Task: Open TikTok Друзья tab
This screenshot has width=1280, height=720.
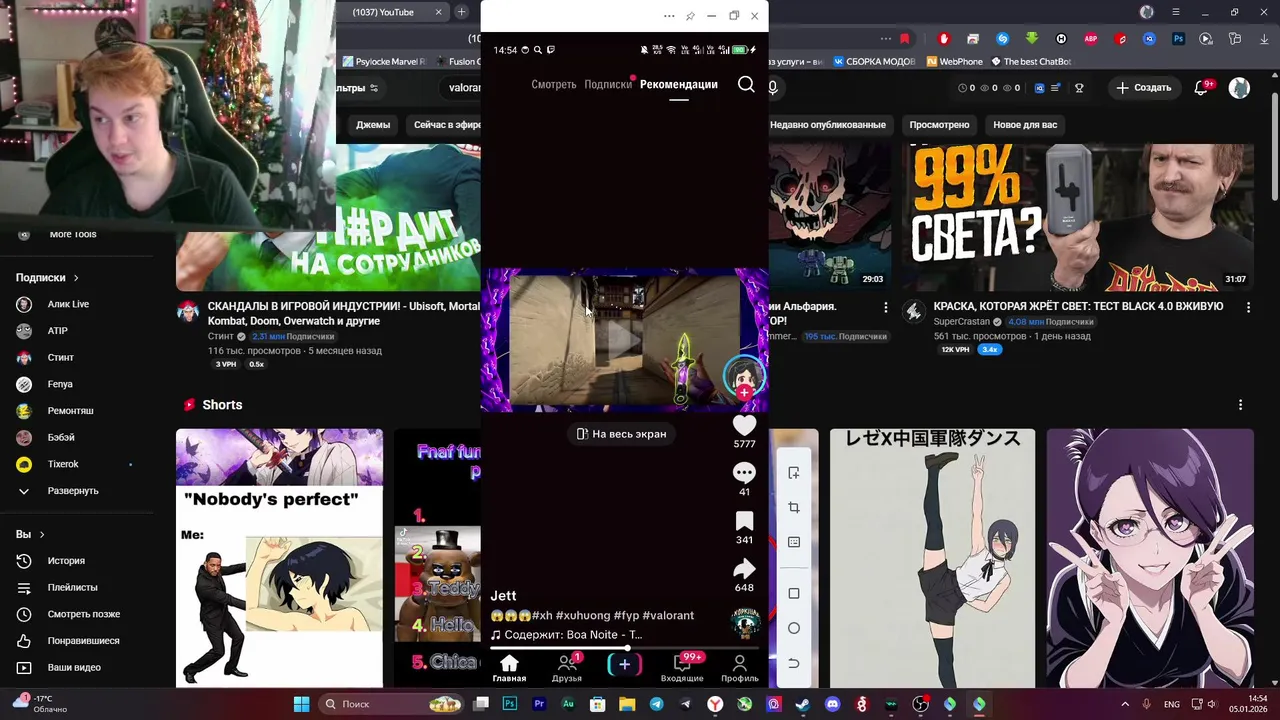Action: 567,669
